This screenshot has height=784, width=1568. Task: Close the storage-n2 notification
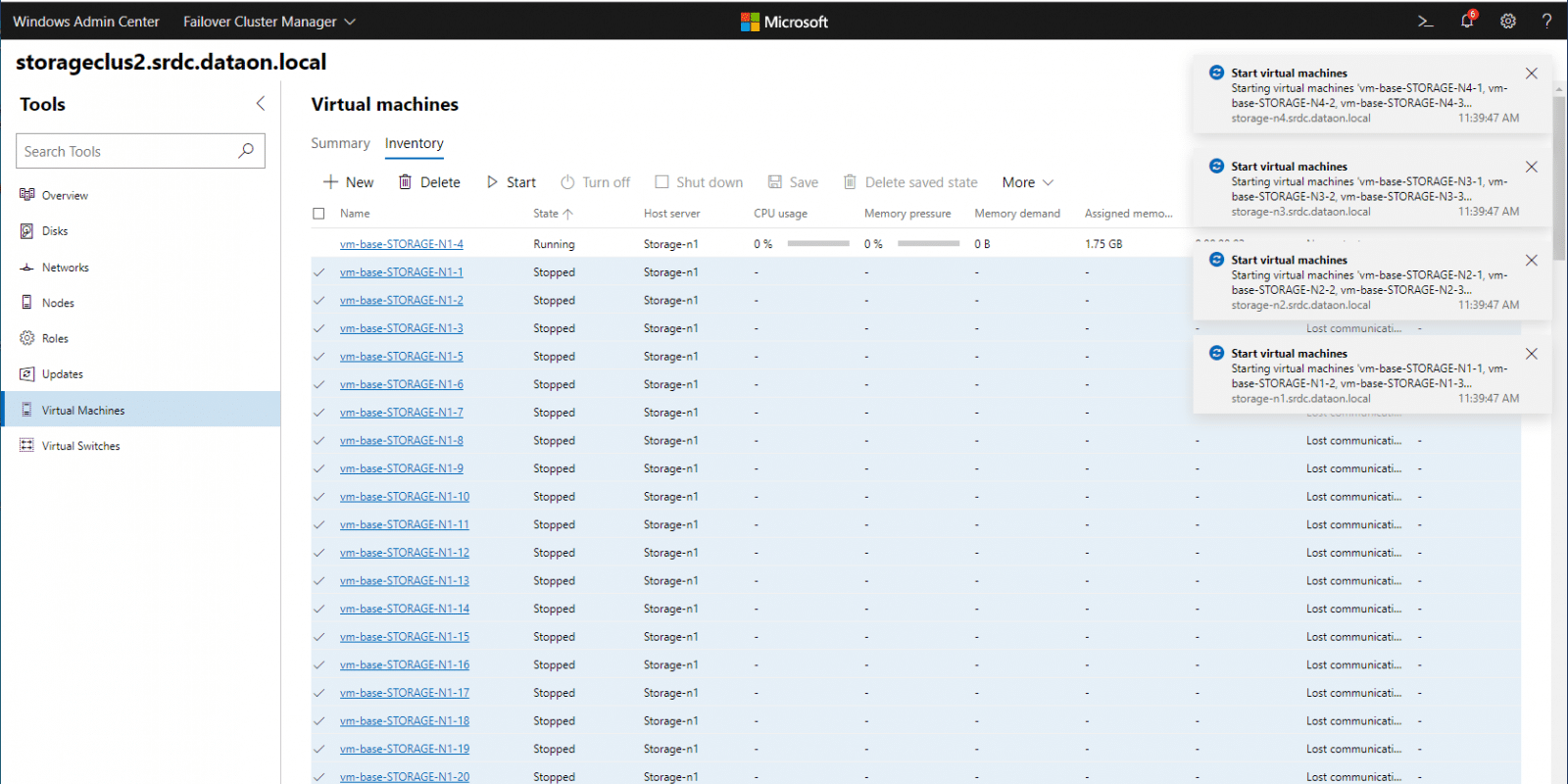[x=1532, y=260]
